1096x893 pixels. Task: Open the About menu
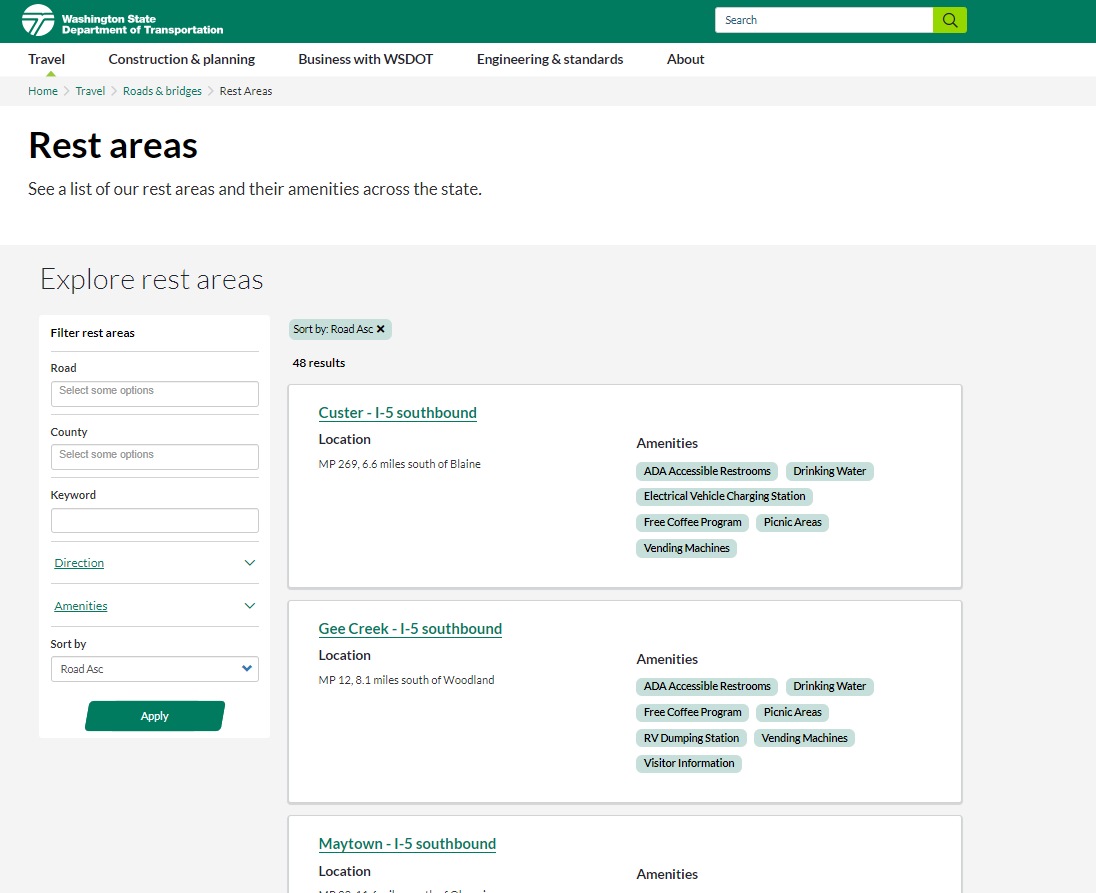point(685,59)
